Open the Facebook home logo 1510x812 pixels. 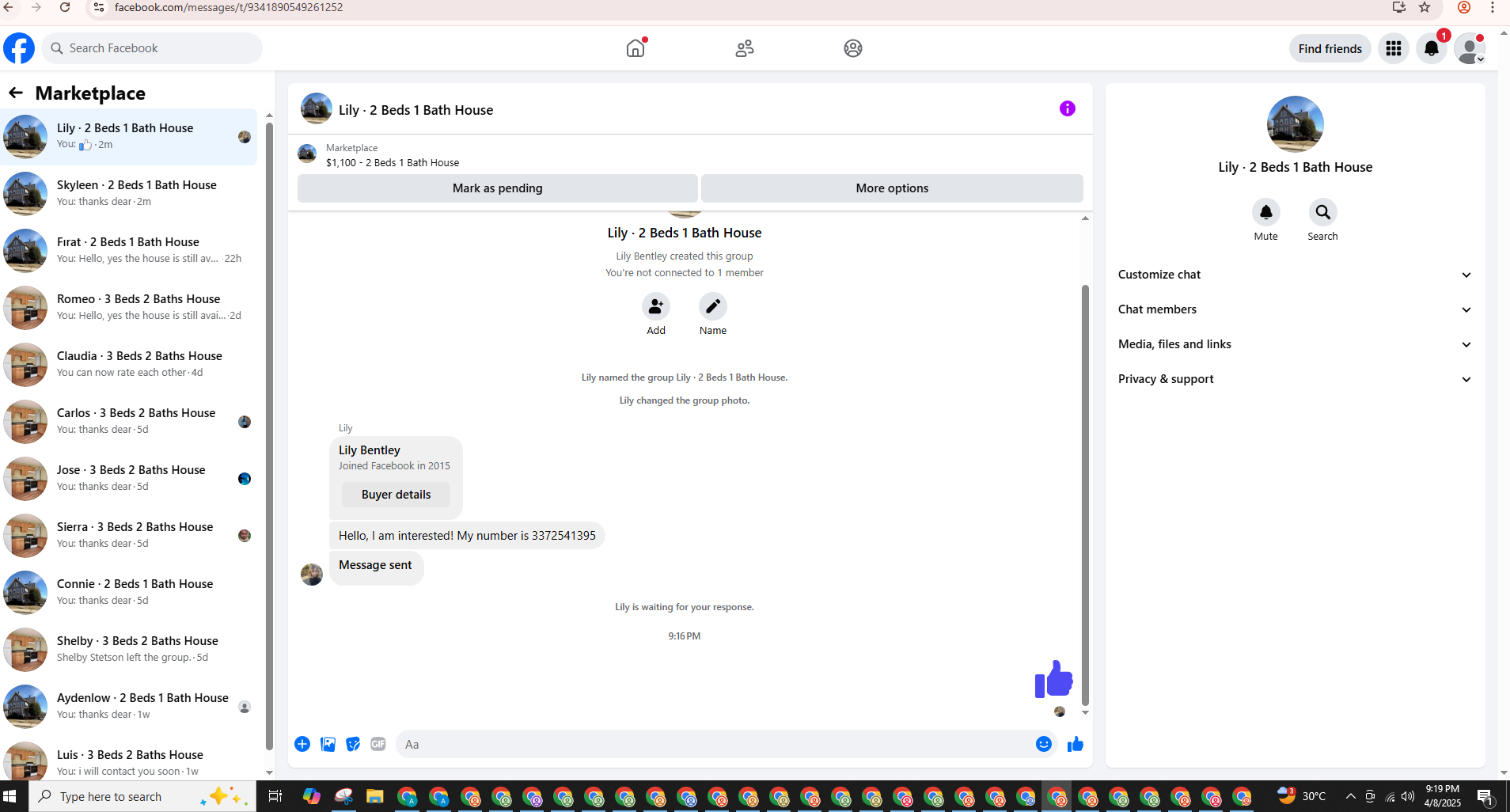coord(19,48)
